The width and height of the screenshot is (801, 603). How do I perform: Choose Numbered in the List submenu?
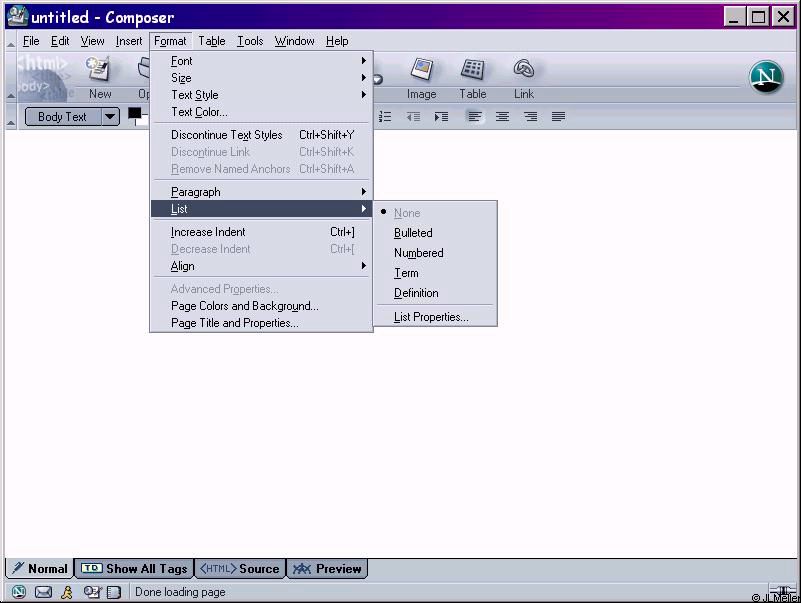pyautogui.click(x=435, y=252)
